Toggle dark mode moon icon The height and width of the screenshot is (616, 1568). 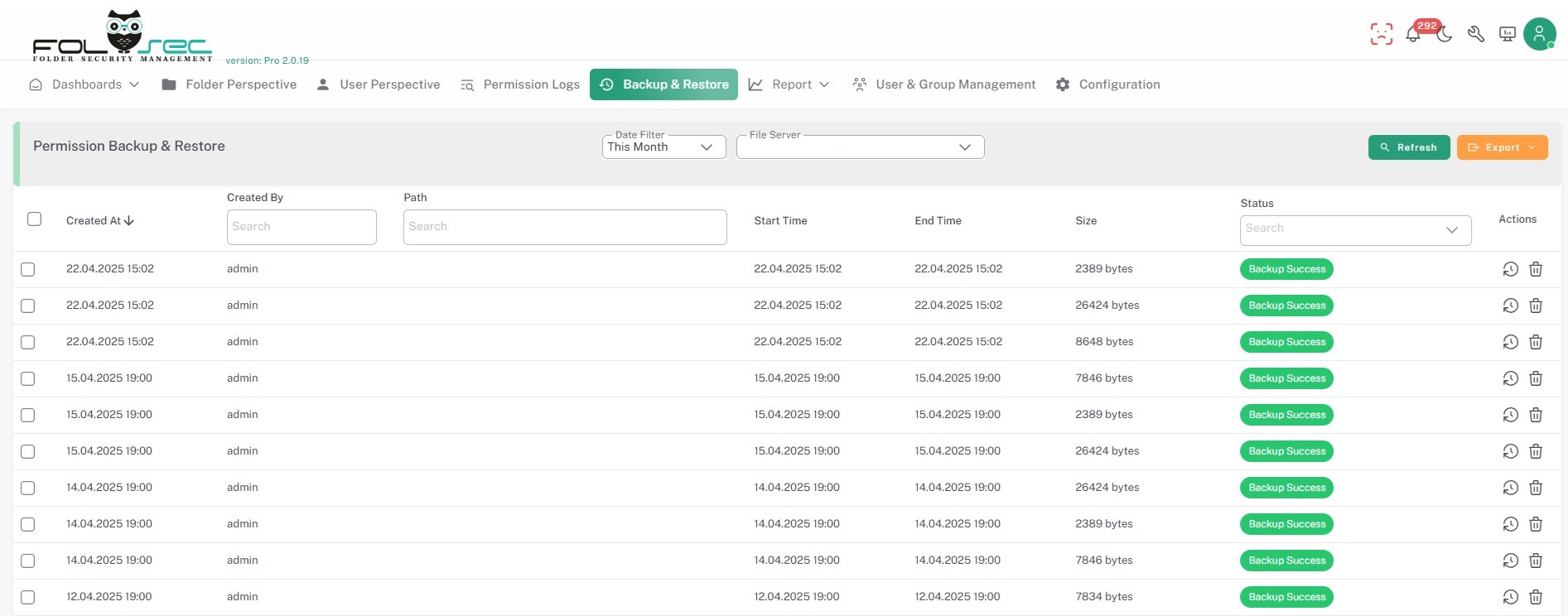pyautogui.click(x=1445, y=35)
